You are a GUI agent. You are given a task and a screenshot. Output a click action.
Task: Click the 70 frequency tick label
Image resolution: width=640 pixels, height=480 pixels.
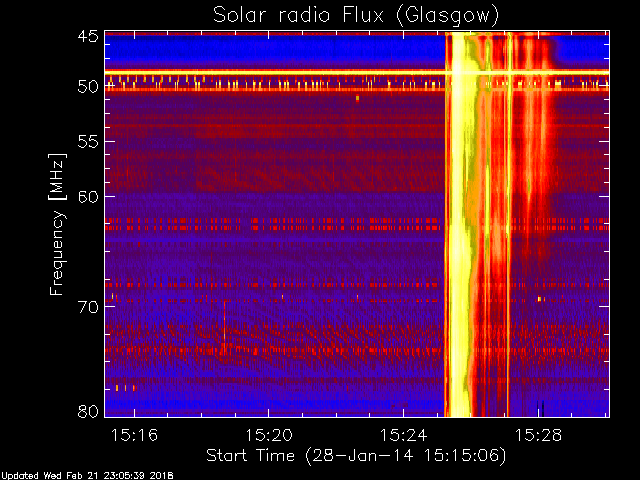pyautogui.click(x=88, y=307)
